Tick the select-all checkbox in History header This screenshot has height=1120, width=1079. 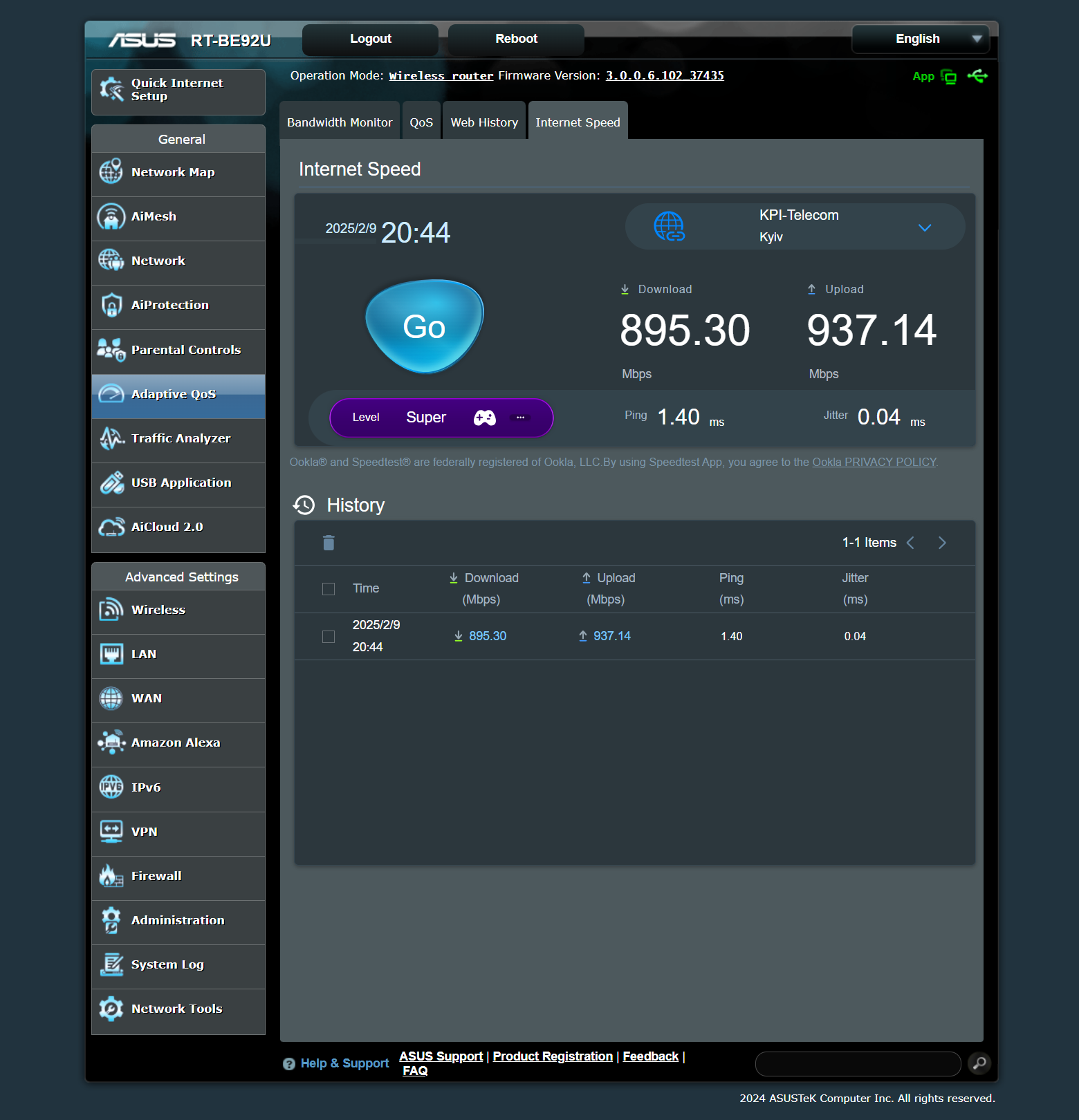[x=329, y=589]
